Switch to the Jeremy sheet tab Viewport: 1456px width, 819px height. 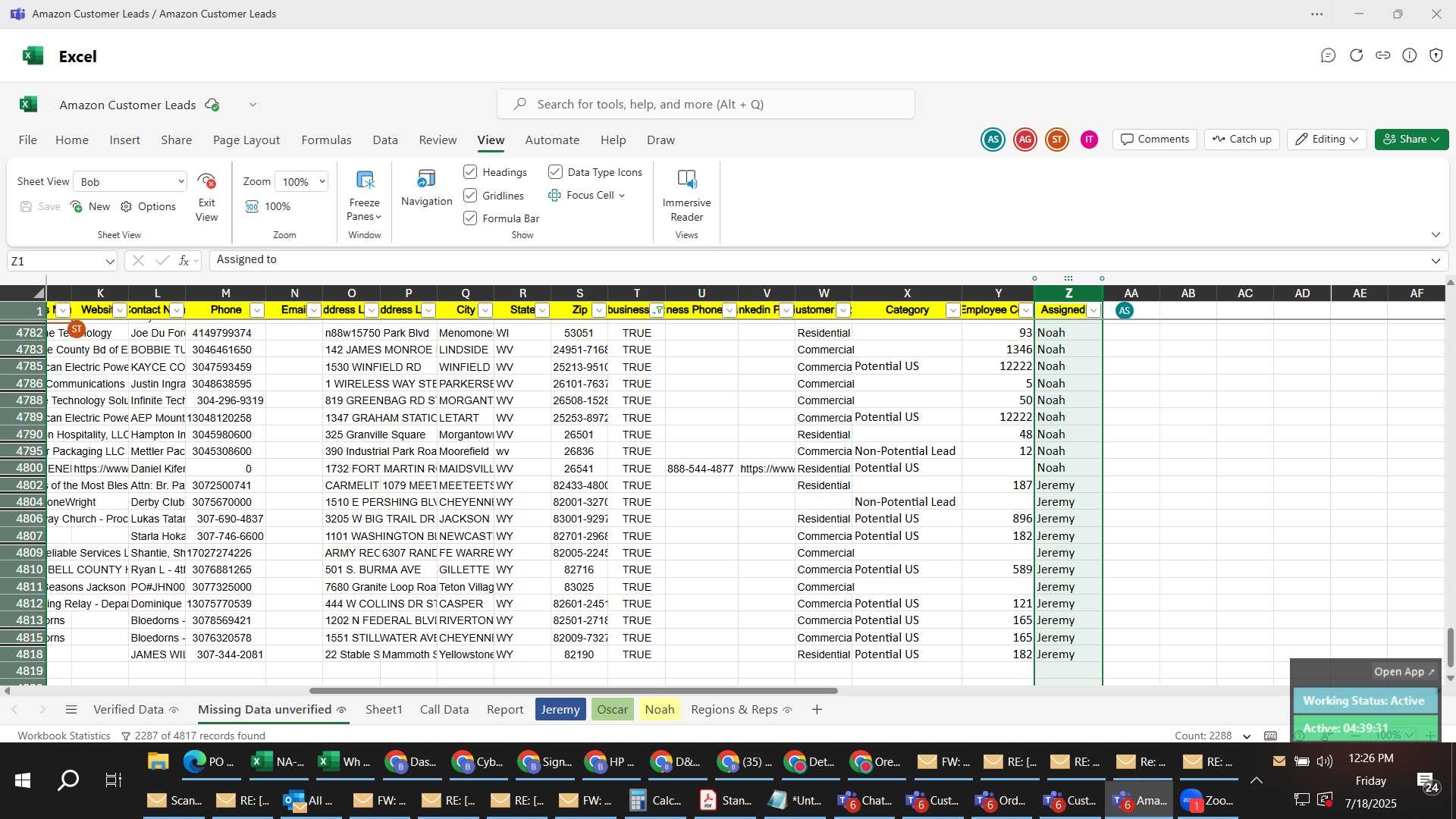coord(560,710)
